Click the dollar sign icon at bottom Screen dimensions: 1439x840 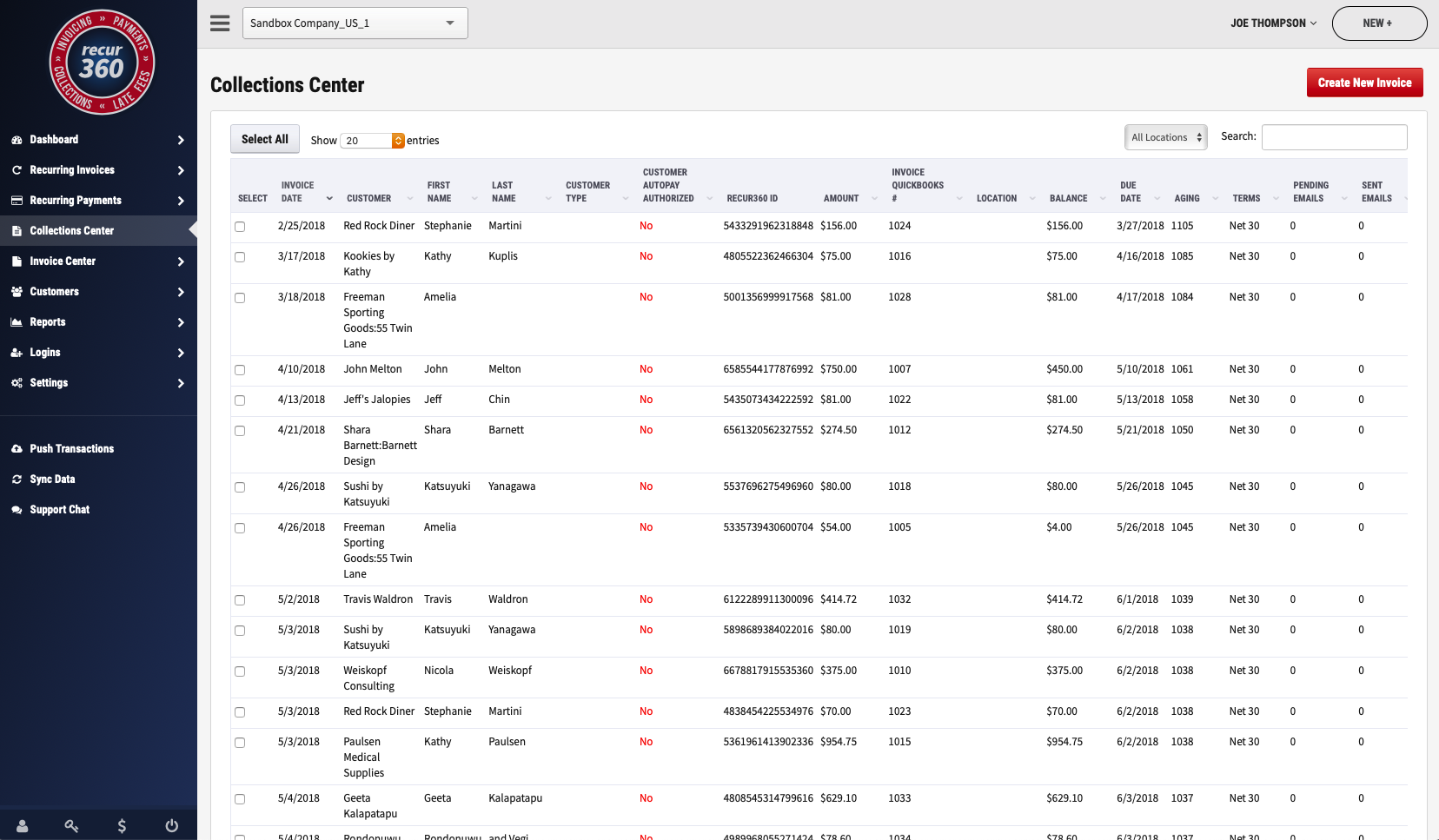(122, 825)
